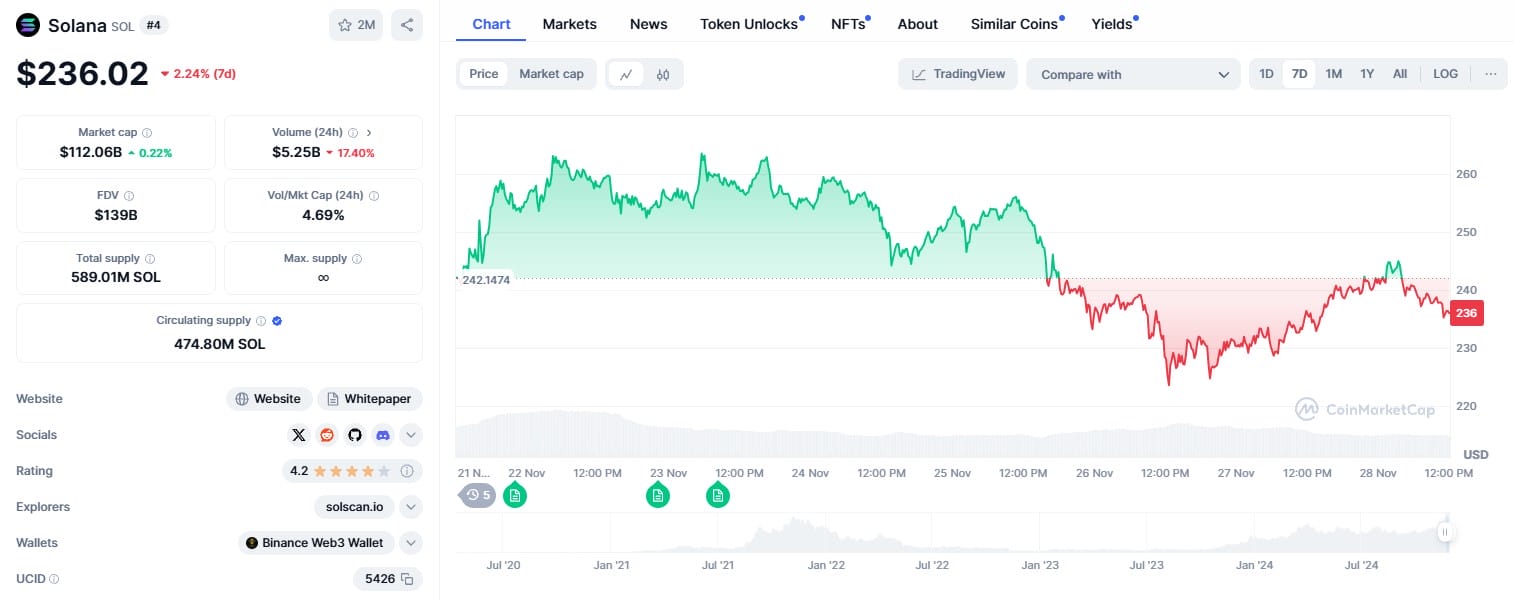Click Max. supply info icon
This screenshot has width=1514, height=600.
[x=357, y=258]
